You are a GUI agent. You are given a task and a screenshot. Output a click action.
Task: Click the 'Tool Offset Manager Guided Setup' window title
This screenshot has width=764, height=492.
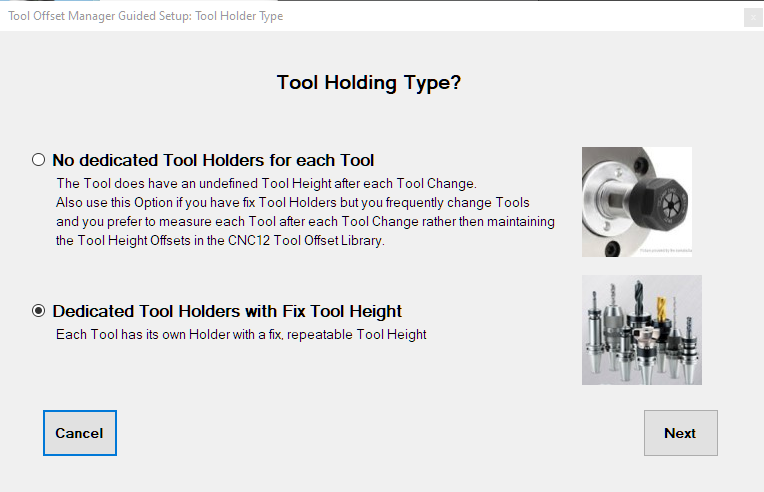[x=146, y=16]
